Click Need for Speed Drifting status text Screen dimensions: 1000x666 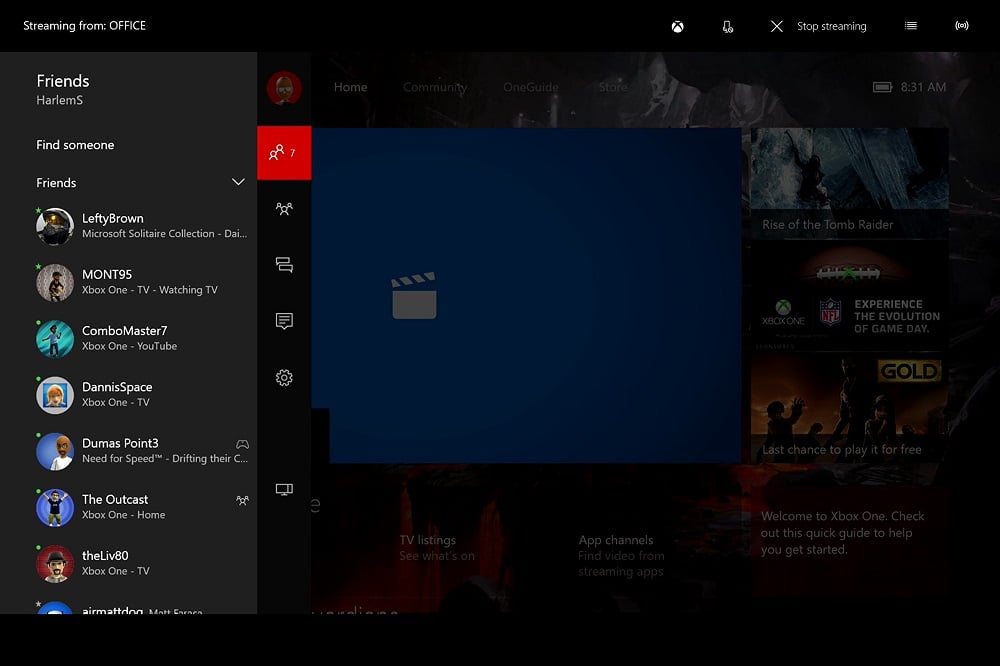(165, 458)
